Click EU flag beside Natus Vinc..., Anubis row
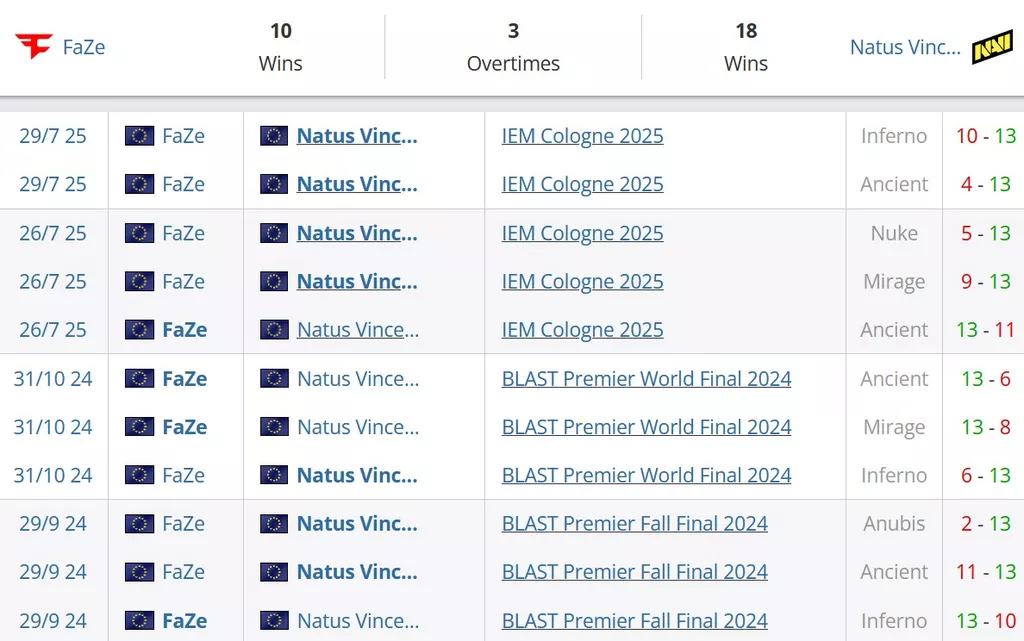Image resolution: width=1024 pixels, height=641 pixels. 274,524
